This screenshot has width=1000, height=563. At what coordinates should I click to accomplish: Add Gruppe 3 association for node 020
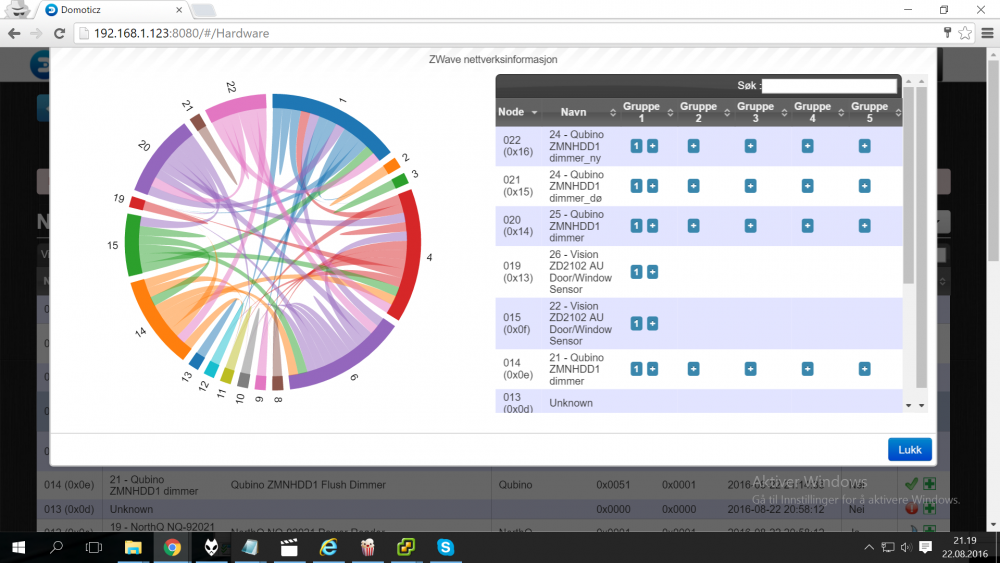[x=750, y=226]
